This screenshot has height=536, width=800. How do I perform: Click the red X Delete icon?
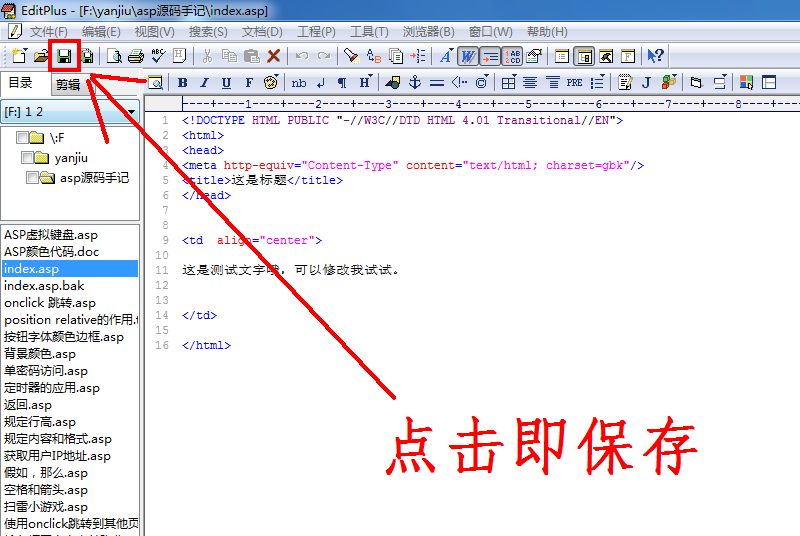click(273, 56)
